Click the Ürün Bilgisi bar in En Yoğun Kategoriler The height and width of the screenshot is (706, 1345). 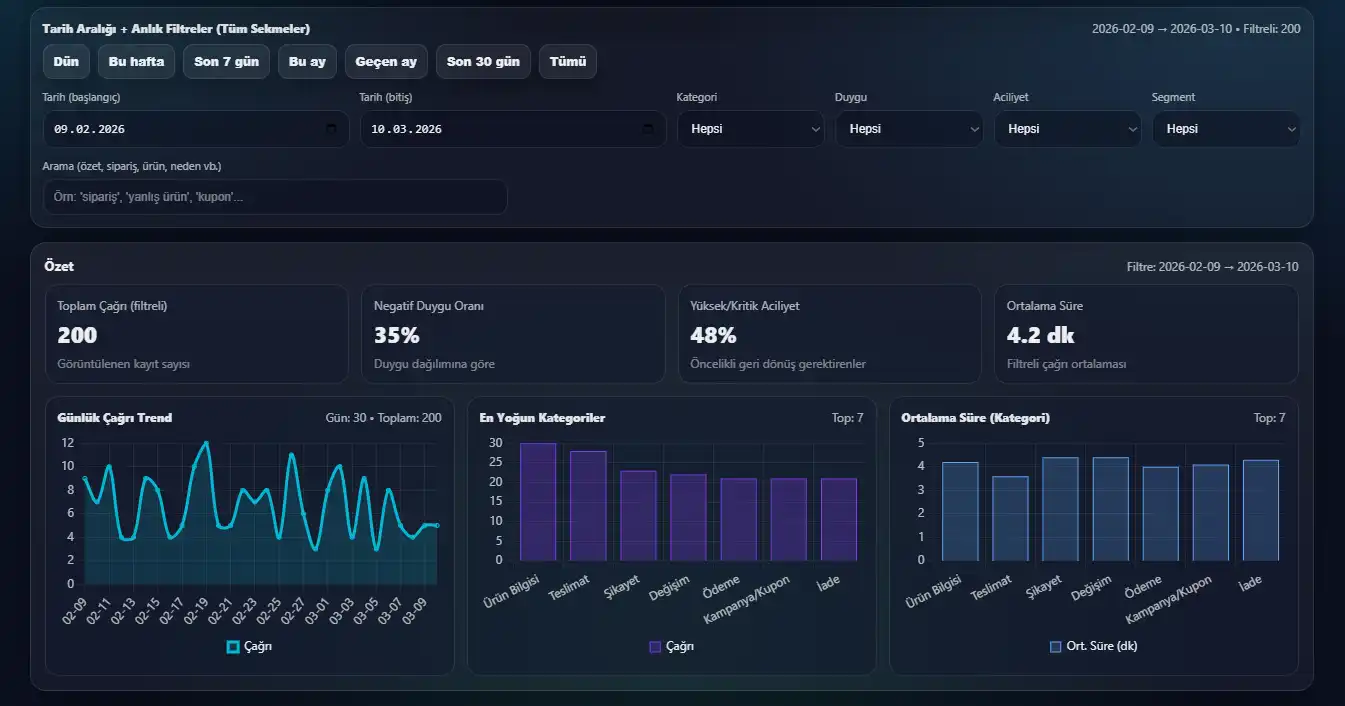click(538, 501)
